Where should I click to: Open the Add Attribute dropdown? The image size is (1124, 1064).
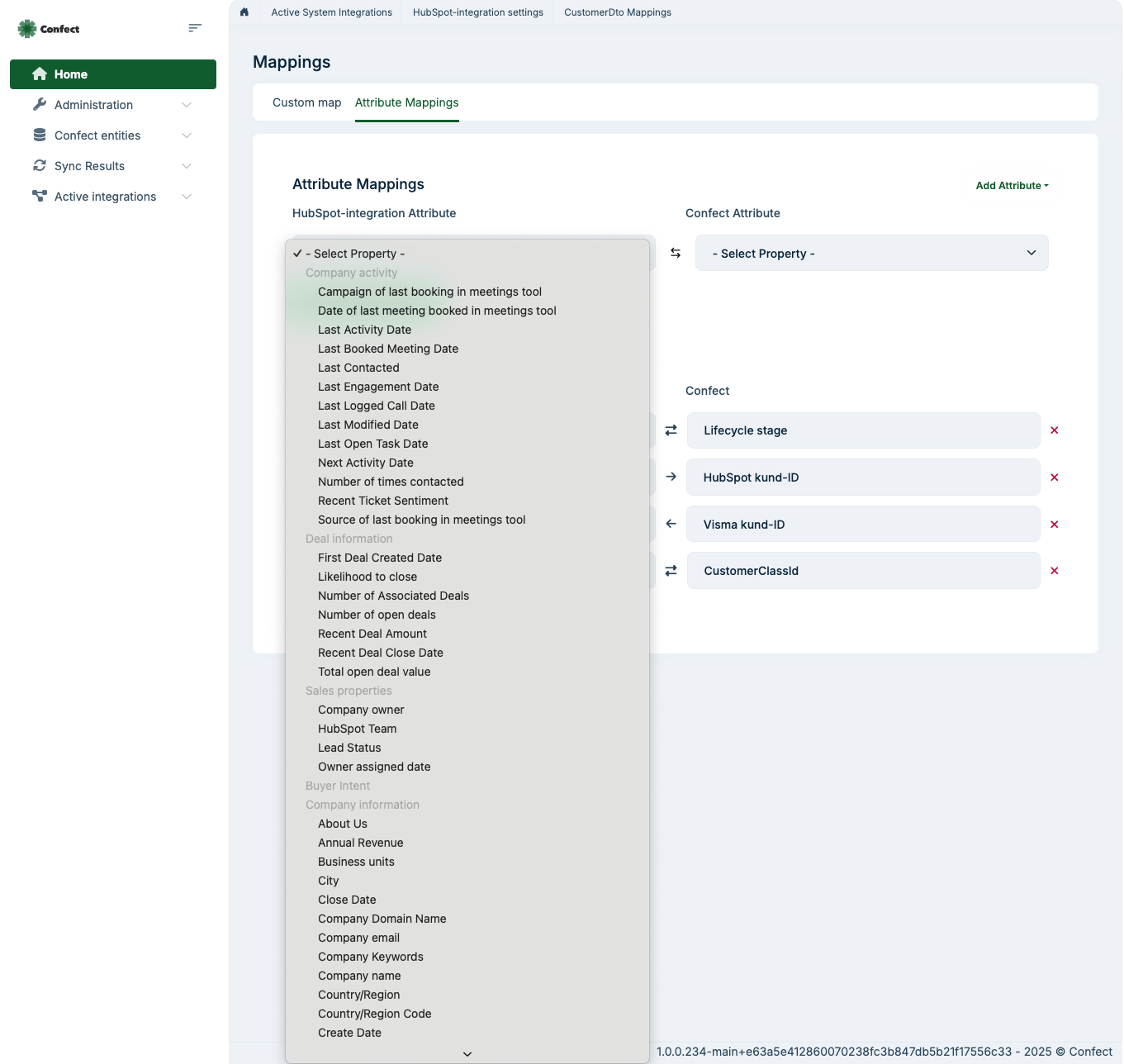point(1012,186)
